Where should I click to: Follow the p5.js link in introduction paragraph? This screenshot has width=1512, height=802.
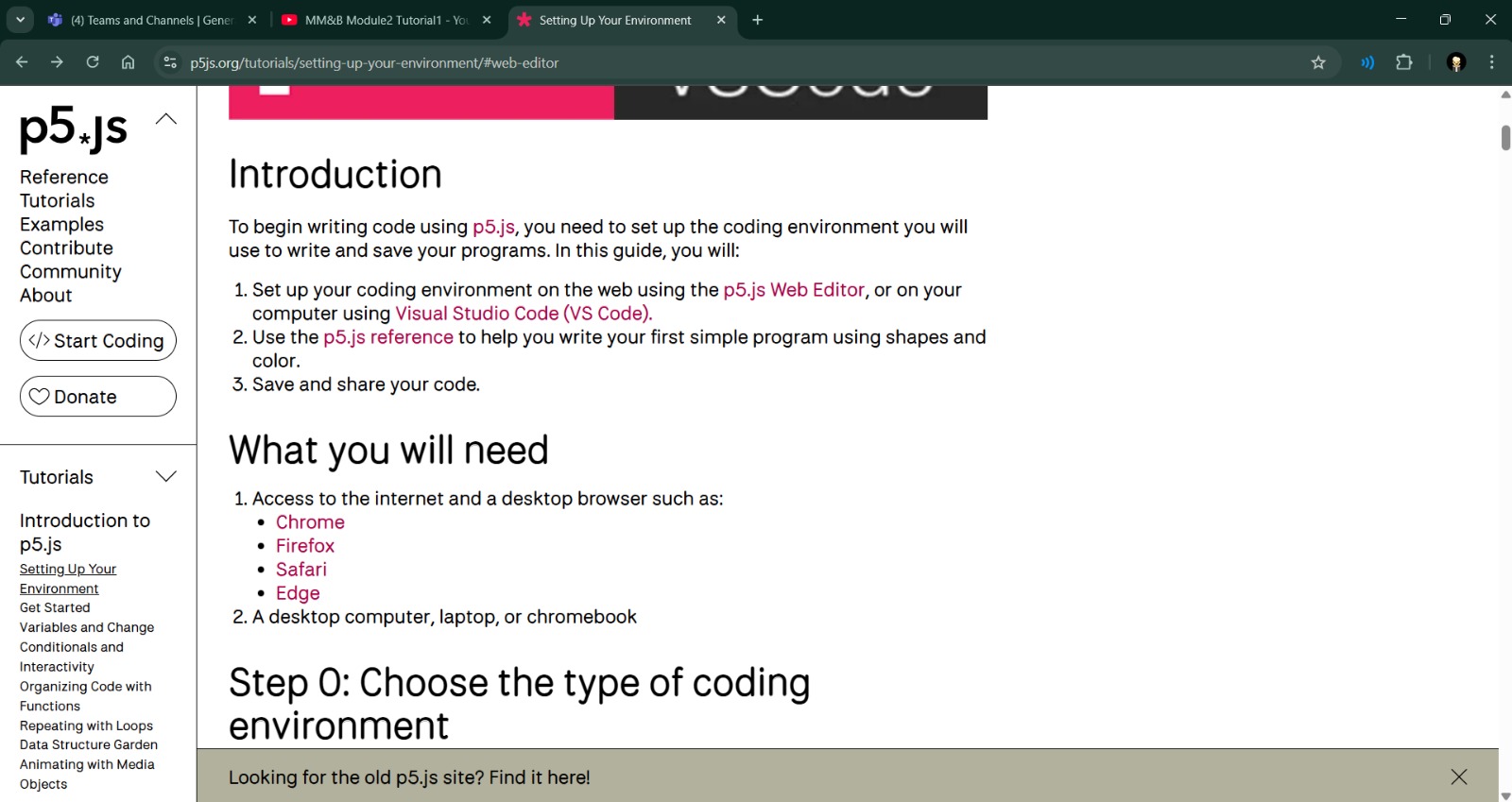coord(493,227)
